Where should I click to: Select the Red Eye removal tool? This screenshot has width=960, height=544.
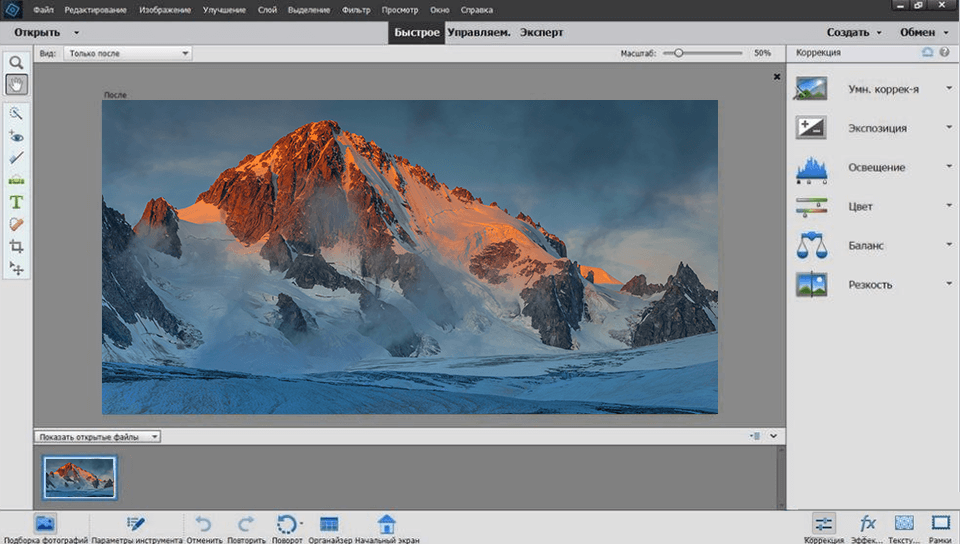(16, 136)
